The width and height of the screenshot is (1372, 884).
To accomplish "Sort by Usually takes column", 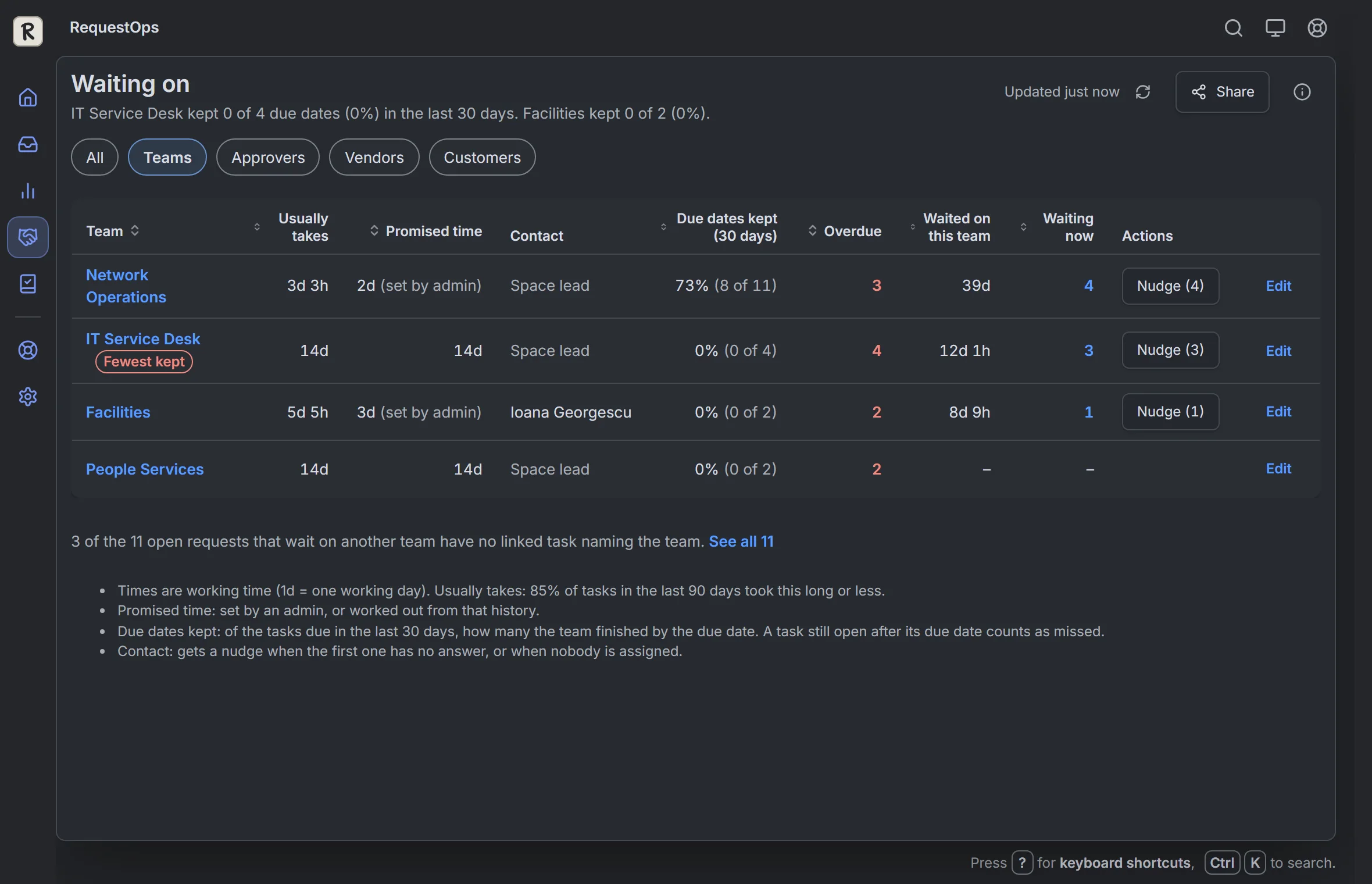I will click(x=291, y=227).
